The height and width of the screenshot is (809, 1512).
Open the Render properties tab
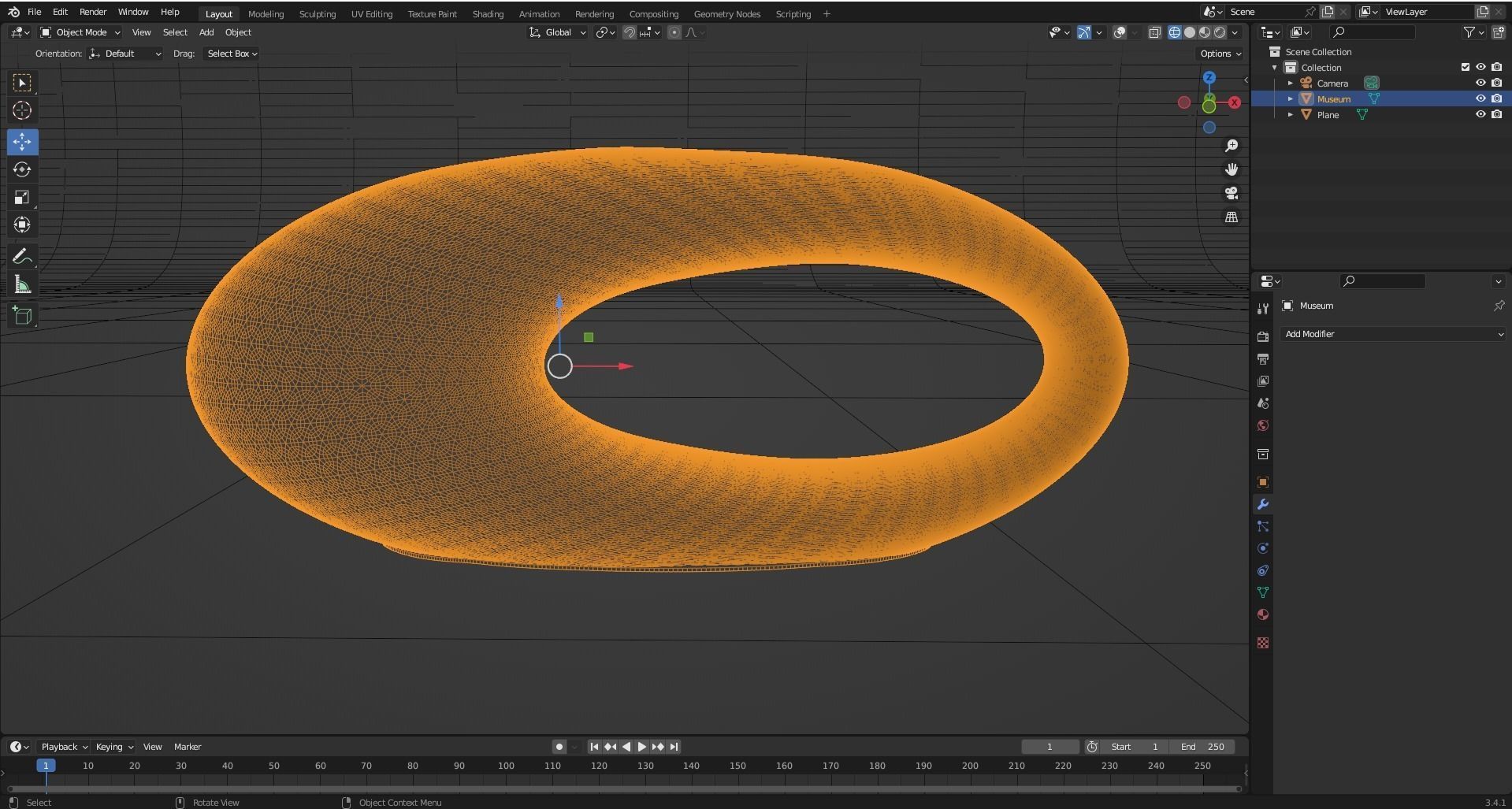[1263, 336]
